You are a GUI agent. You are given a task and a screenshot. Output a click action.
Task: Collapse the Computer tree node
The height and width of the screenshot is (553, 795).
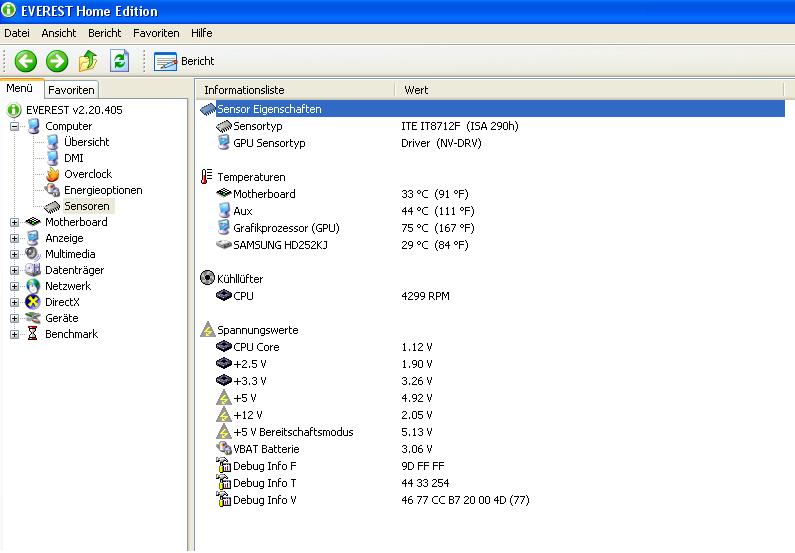coord(15,126)
